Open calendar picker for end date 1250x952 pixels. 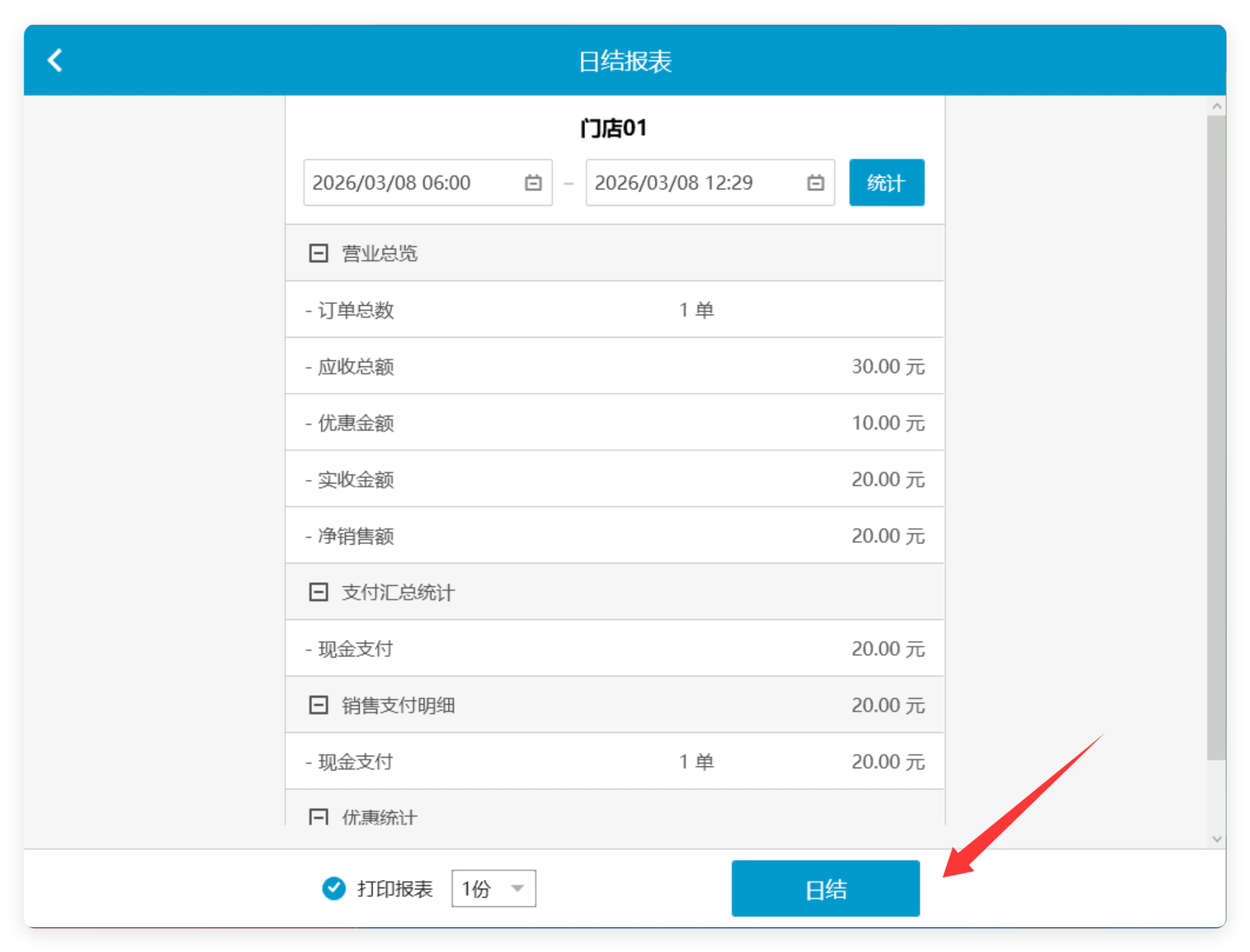click(x=815, y=183)
